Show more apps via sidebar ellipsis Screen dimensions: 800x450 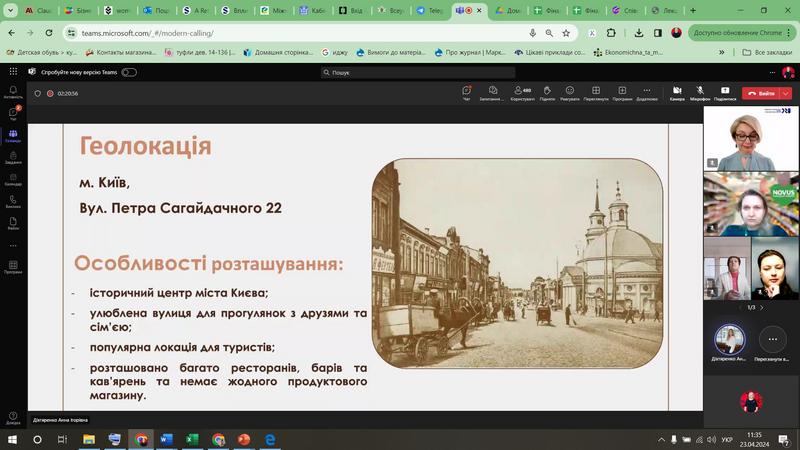pos(13,245)
